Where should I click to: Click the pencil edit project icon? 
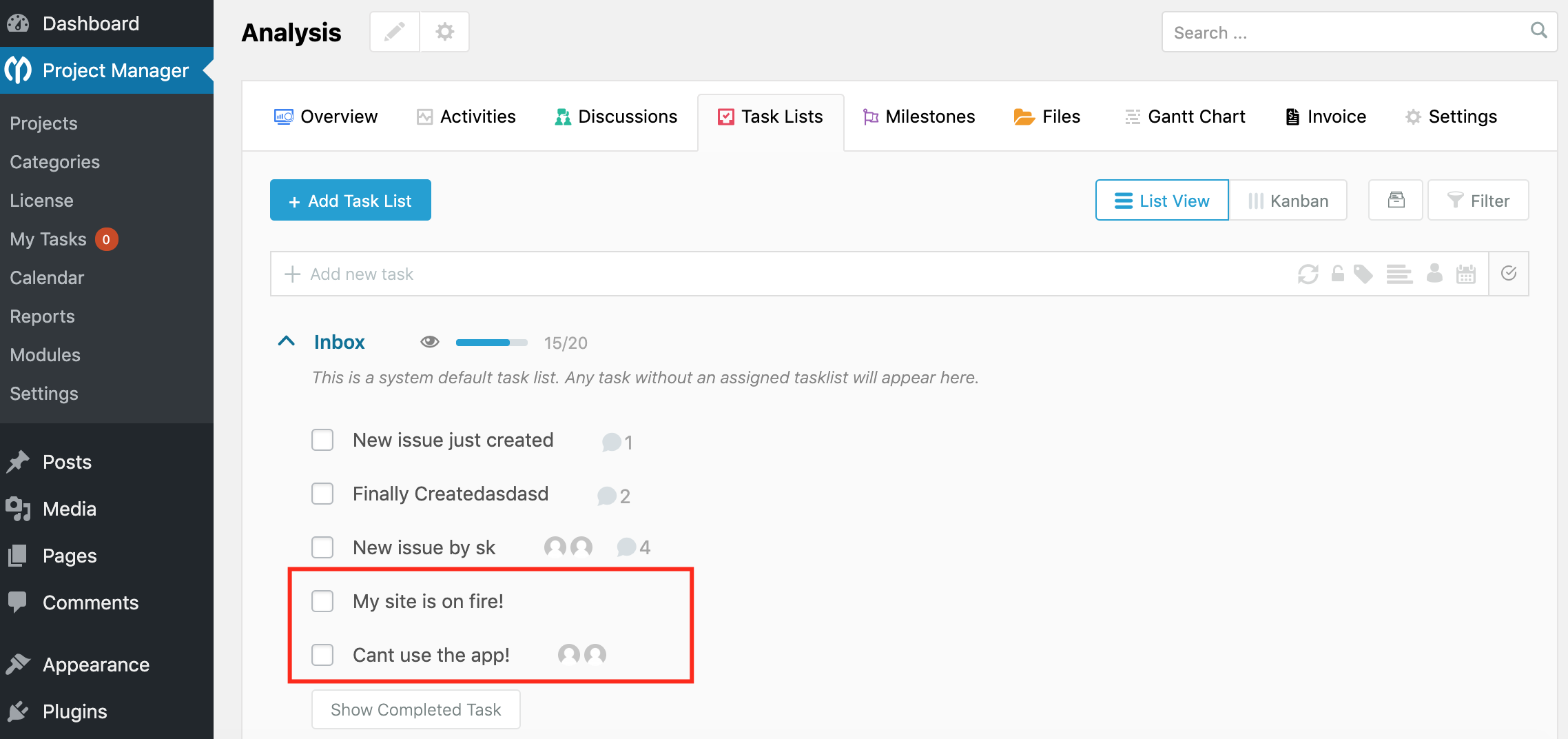[395, 32]
